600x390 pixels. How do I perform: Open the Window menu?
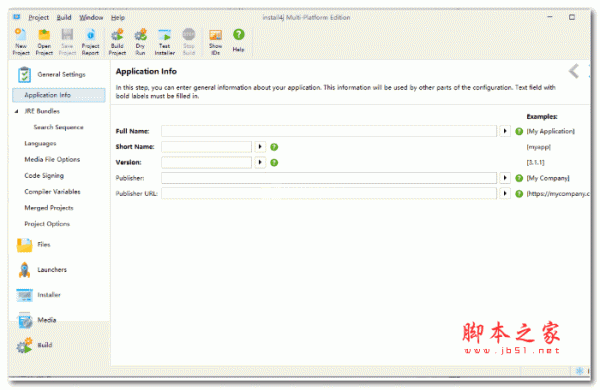(91, 18)
